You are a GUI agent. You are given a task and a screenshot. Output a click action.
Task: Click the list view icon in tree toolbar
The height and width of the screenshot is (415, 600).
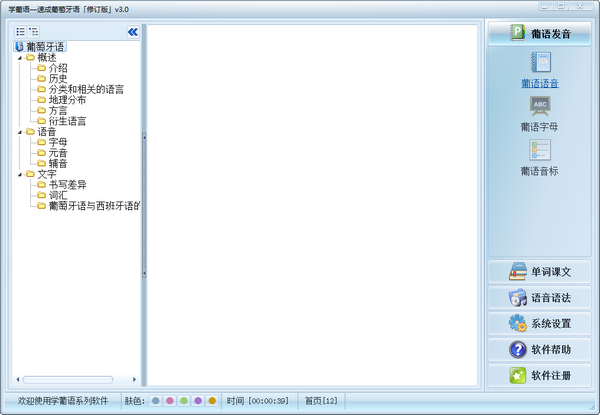tap(20, 32)
